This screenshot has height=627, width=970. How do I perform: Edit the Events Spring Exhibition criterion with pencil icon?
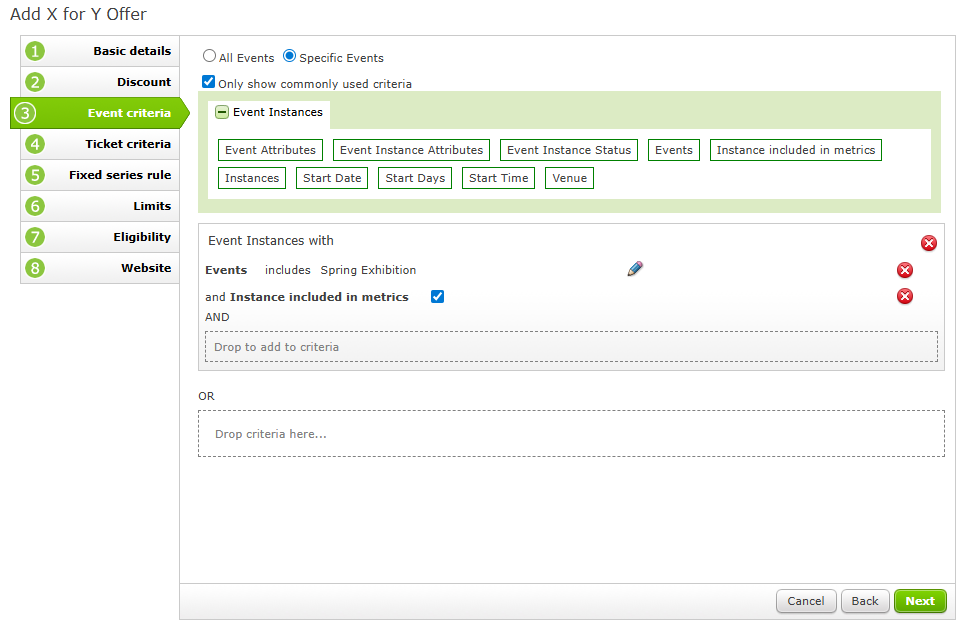(635, 269)
